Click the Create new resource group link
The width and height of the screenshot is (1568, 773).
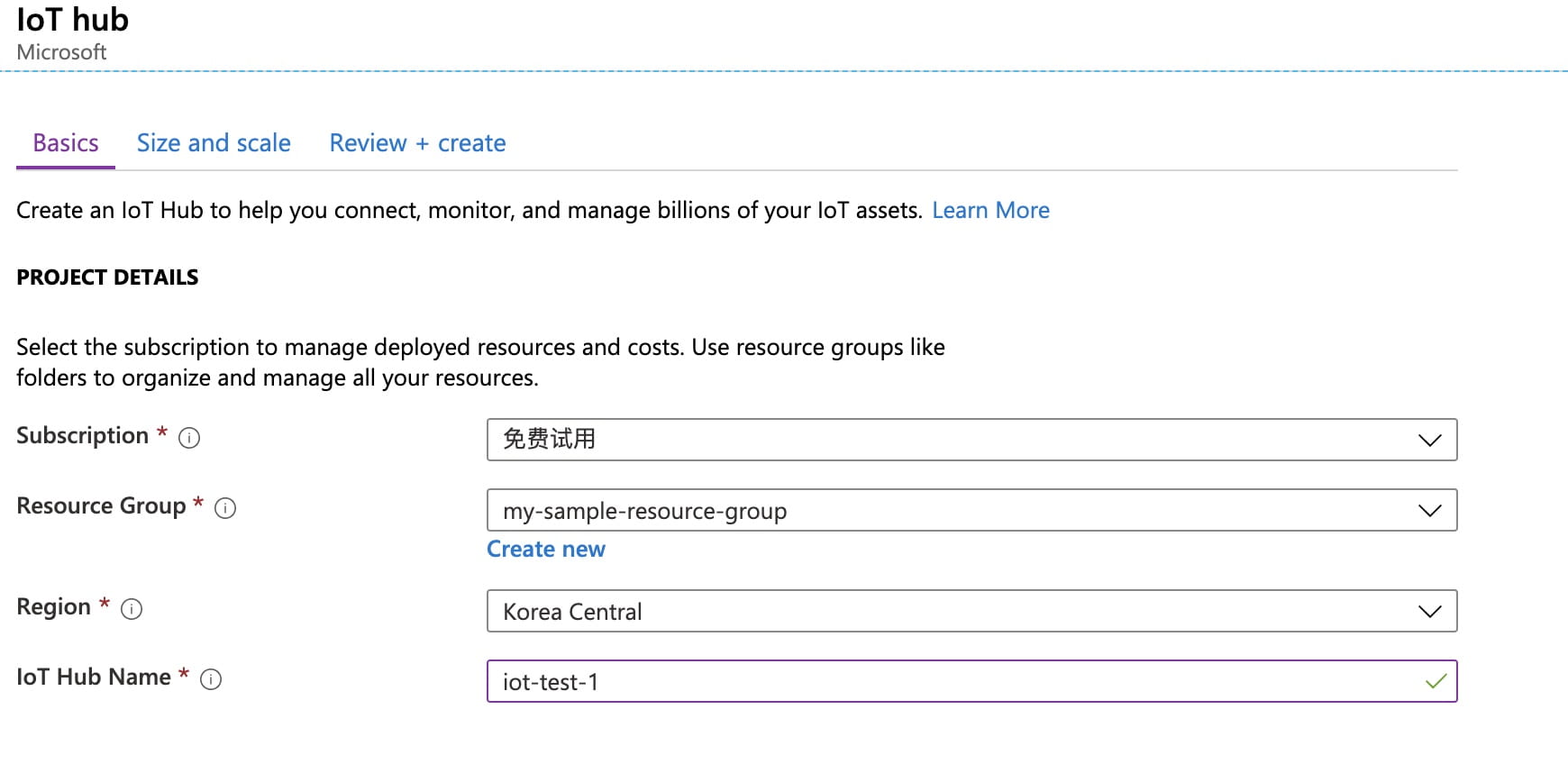click(546, 550)
